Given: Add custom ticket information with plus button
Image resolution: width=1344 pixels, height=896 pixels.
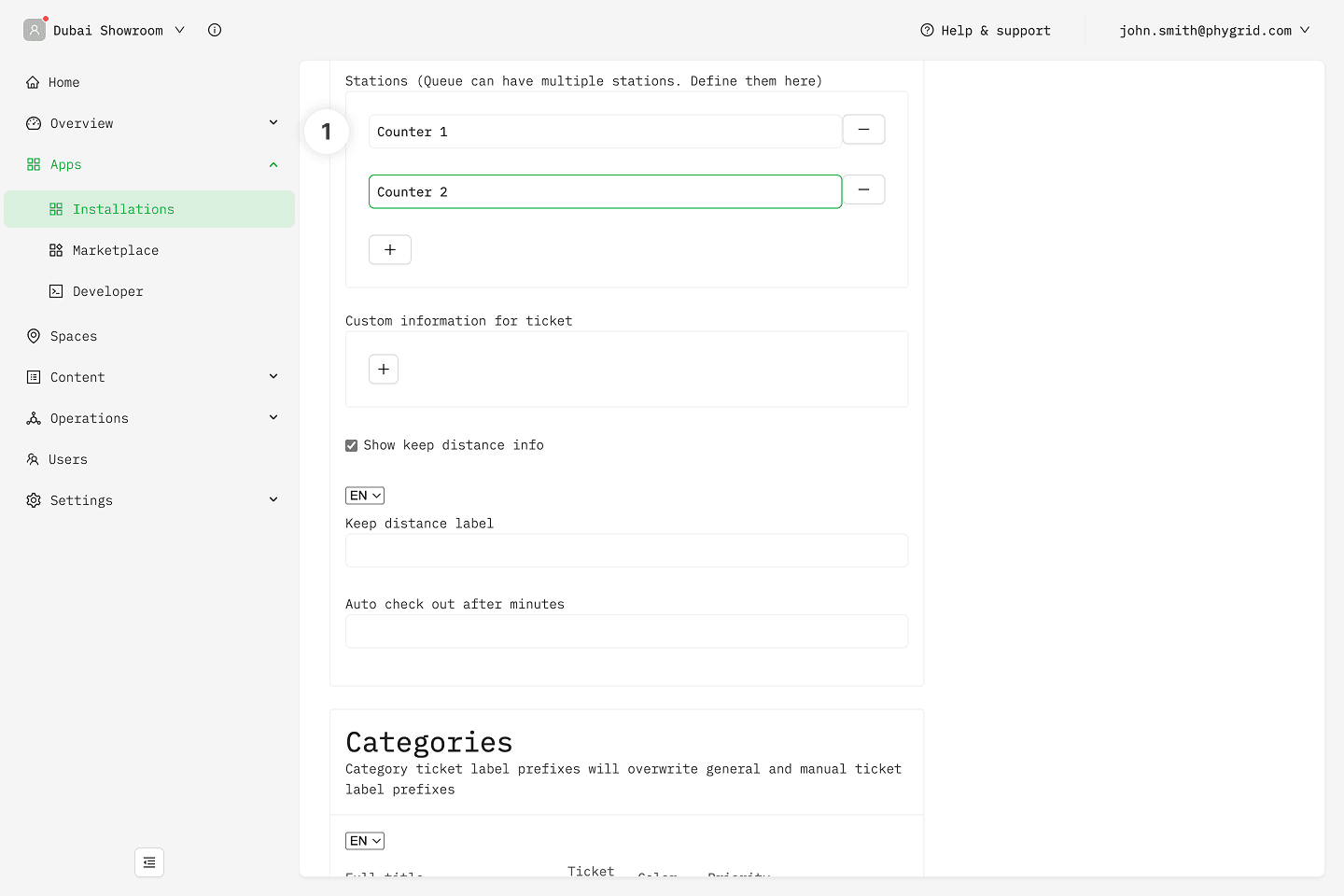Looking at the screenshot, I should (x=384, y=370).
